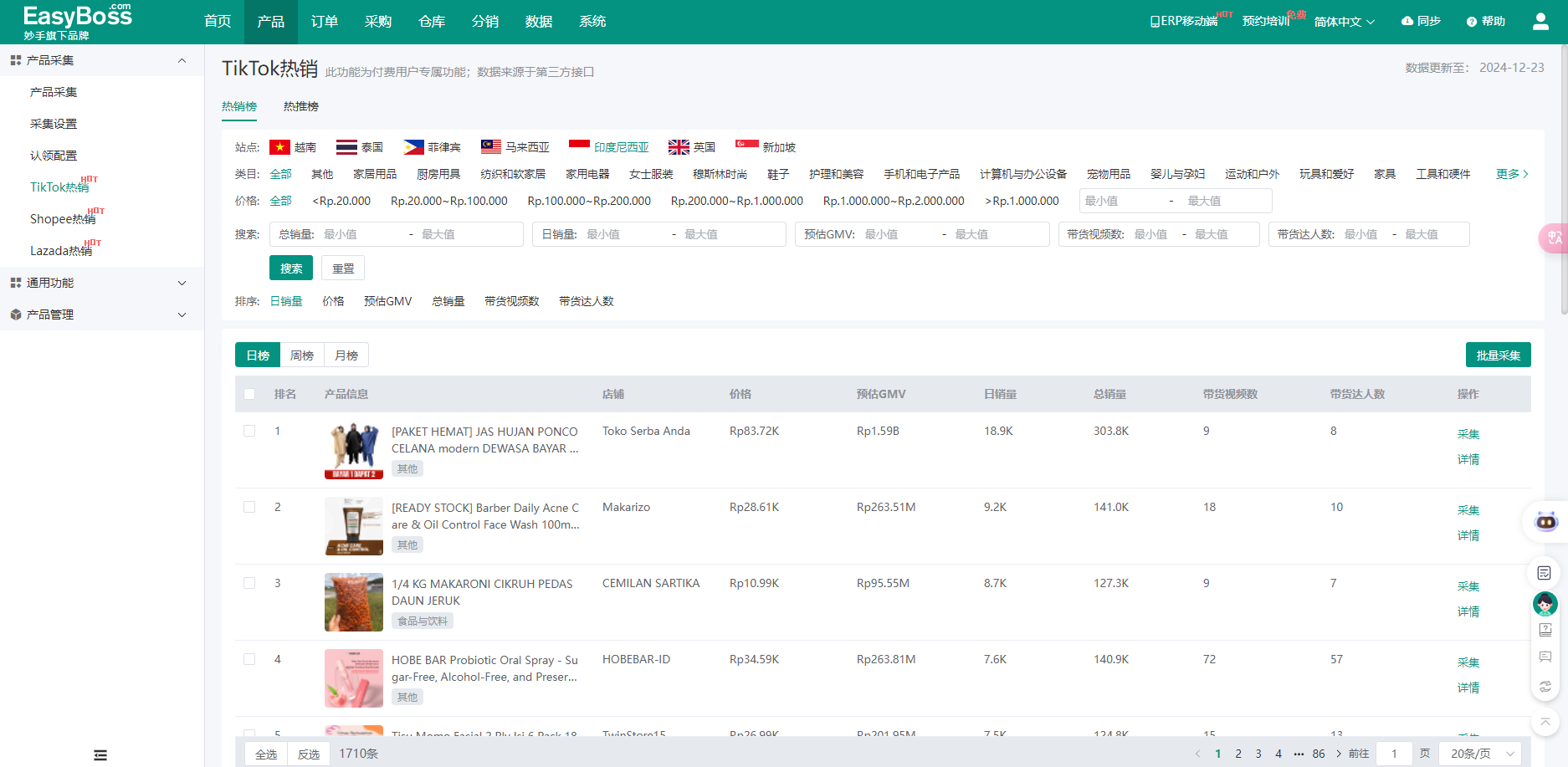Screen dimensions: 1568x767
Task: Switch to the 月榜 tab
Action: pyautogui.click(x=346, y=355)
